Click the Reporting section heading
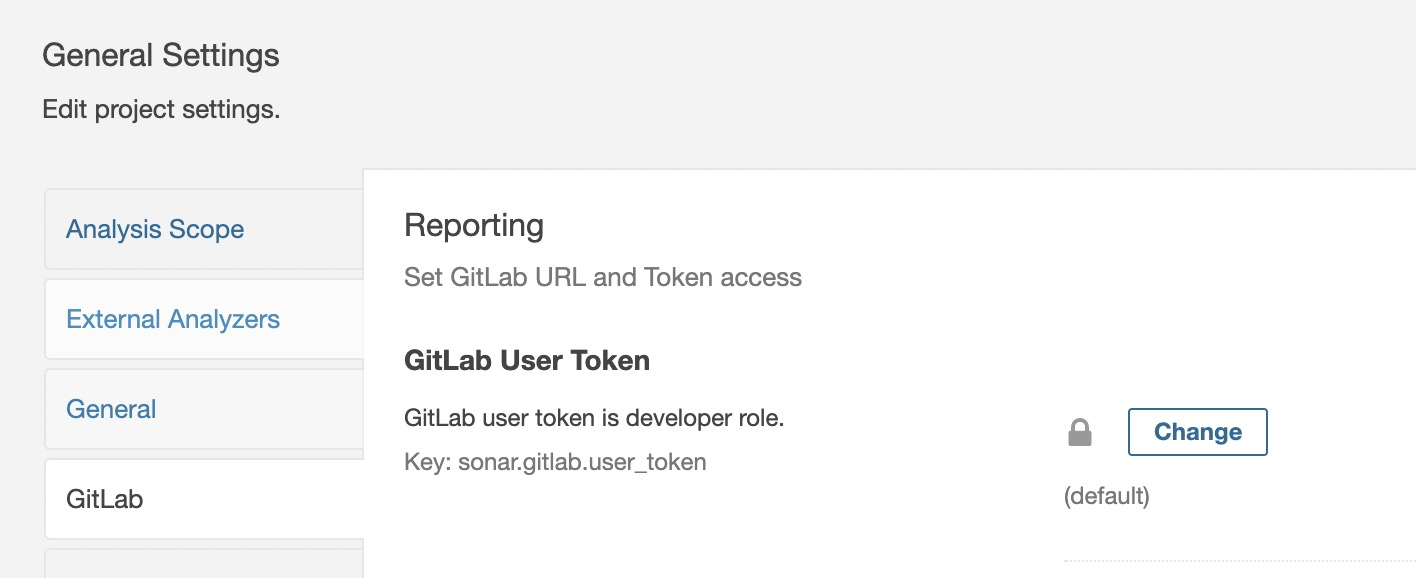The width and height of the screenshot is (1416, 578). tap(474, 226)
